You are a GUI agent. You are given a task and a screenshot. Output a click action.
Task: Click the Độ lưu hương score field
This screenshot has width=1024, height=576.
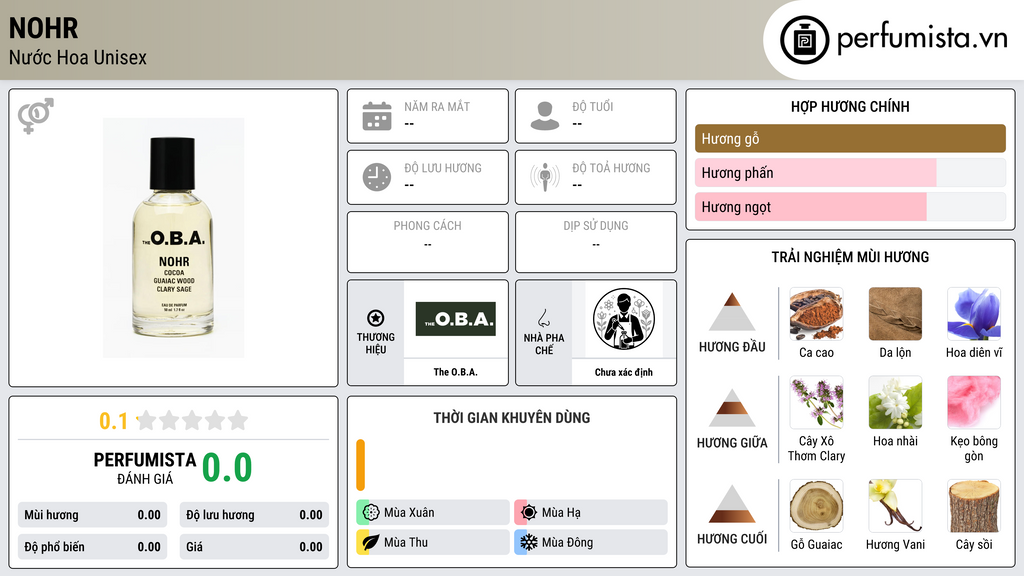pos(254,515)
